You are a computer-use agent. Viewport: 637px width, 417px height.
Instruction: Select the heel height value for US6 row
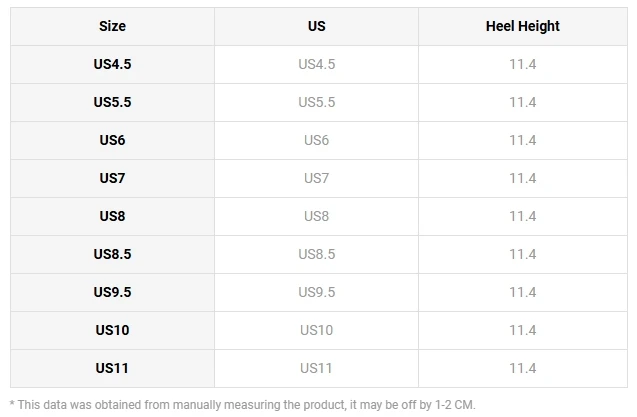(522, 140)
